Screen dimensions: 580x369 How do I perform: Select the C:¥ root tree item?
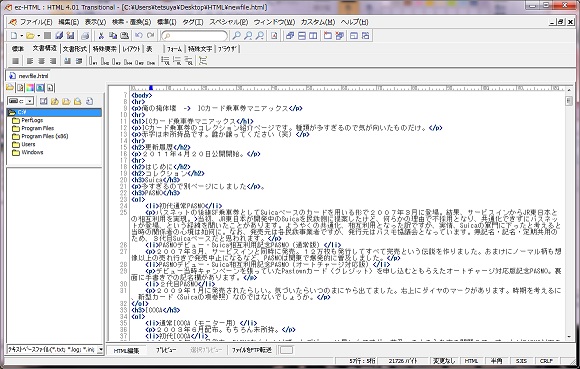[x=54, y=112]
